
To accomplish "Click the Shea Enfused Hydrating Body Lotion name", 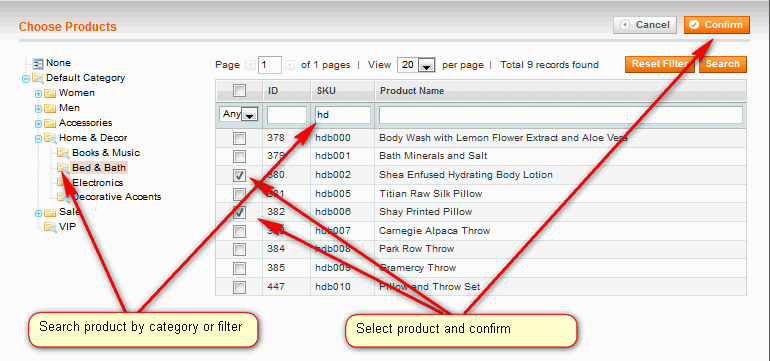I will (x=466, y=175).
